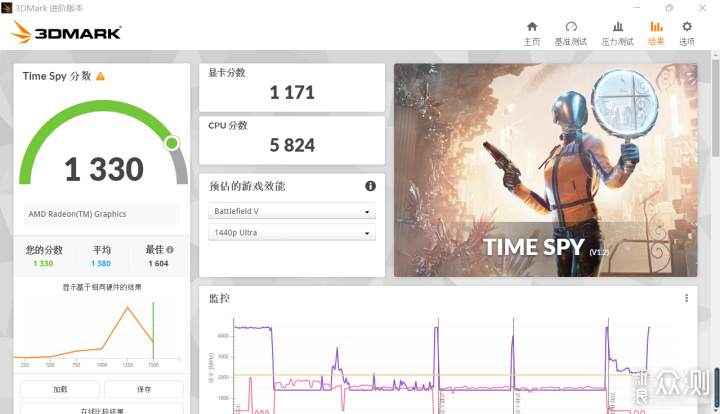The height and width of the screenshot is (414, 720).
Task: Restore the 3DMark window size
Action: [669, 8]
